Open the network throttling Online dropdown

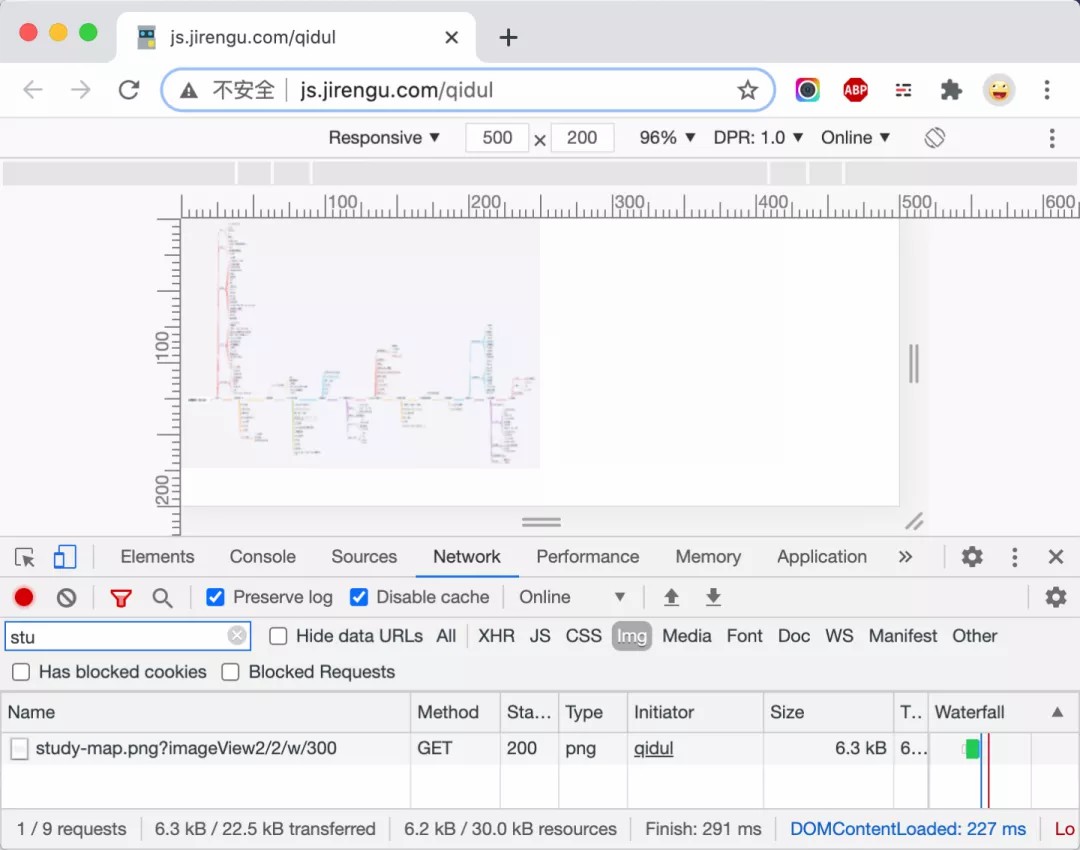pos(571,597)
